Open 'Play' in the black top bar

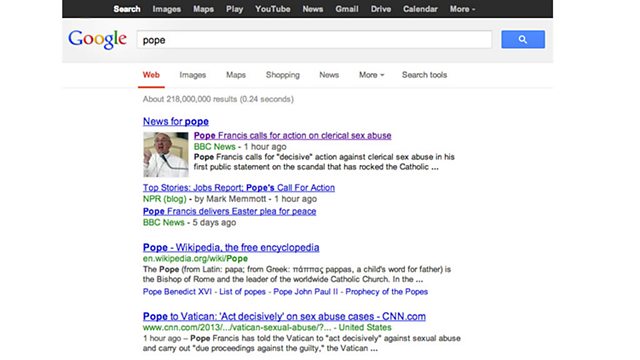234,9
